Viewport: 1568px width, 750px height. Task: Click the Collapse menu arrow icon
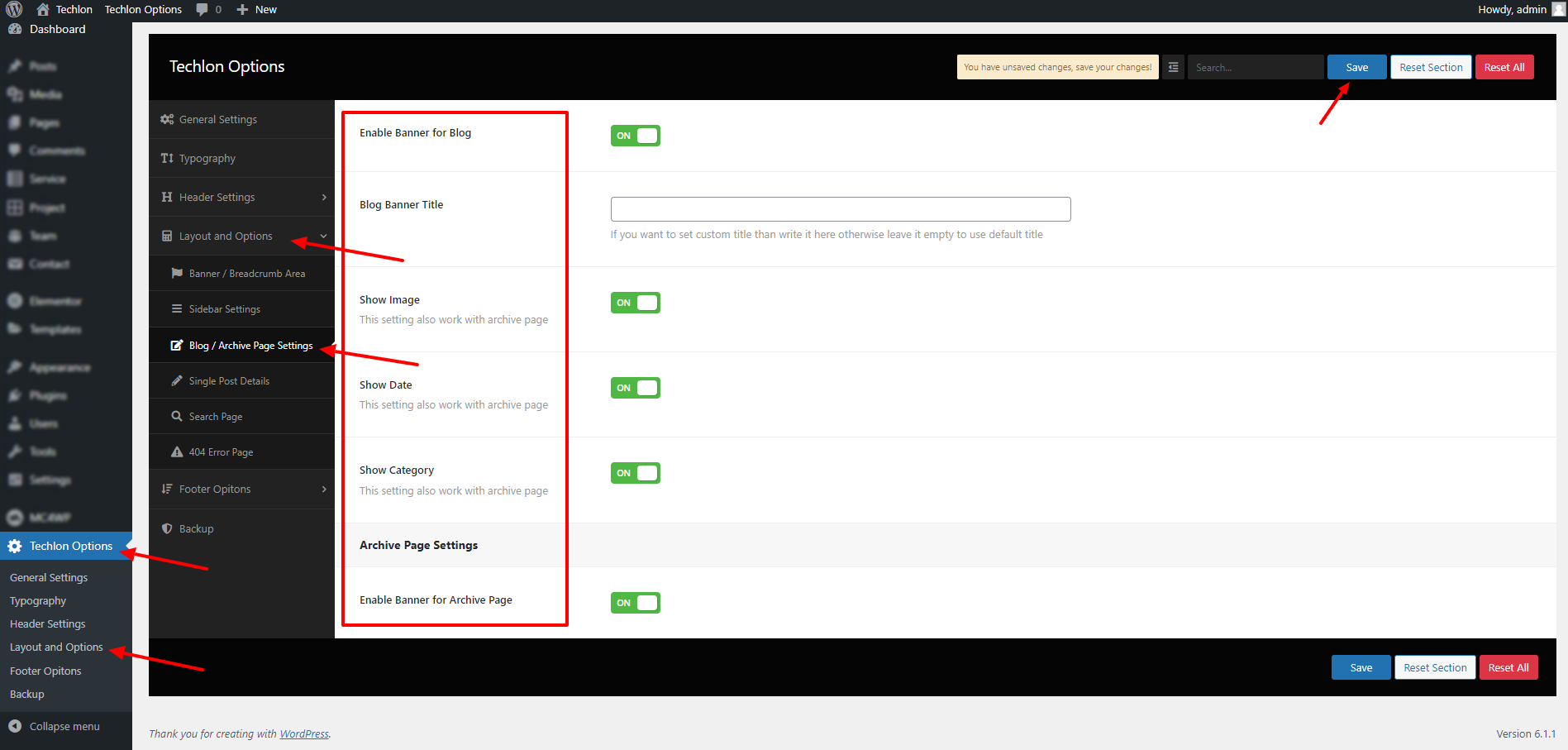click(15, 726)
